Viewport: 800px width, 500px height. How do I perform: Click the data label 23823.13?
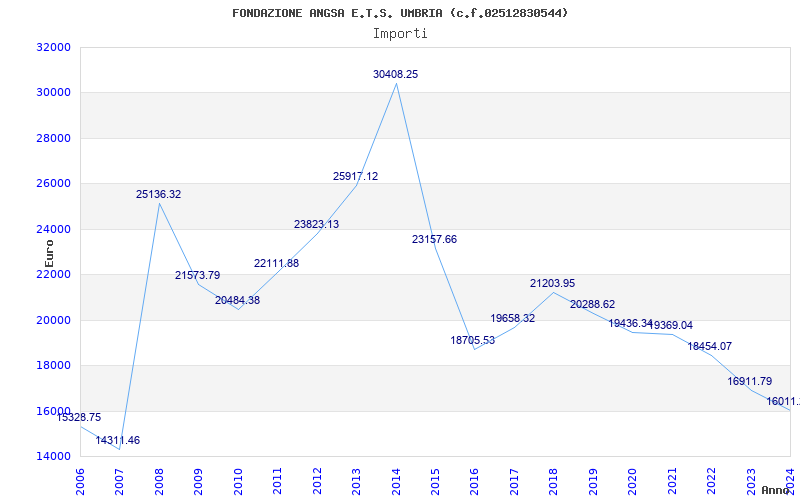(x=316, y=224)
